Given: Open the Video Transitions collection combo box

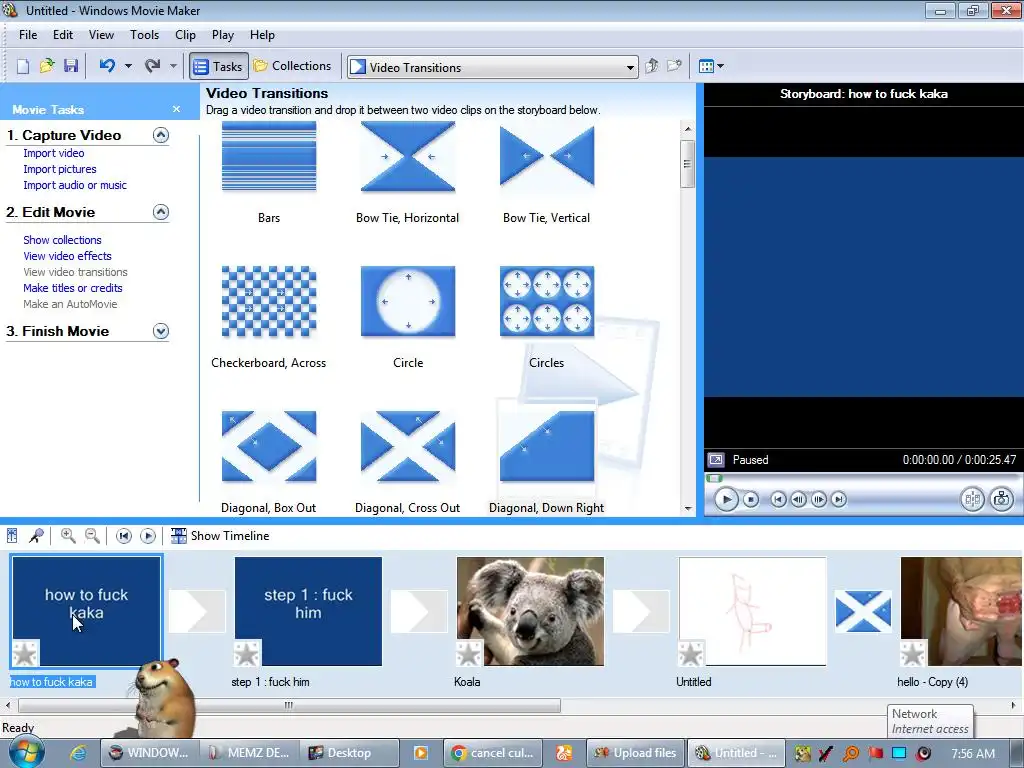Looking at the screenshot, I should point(492,67).
